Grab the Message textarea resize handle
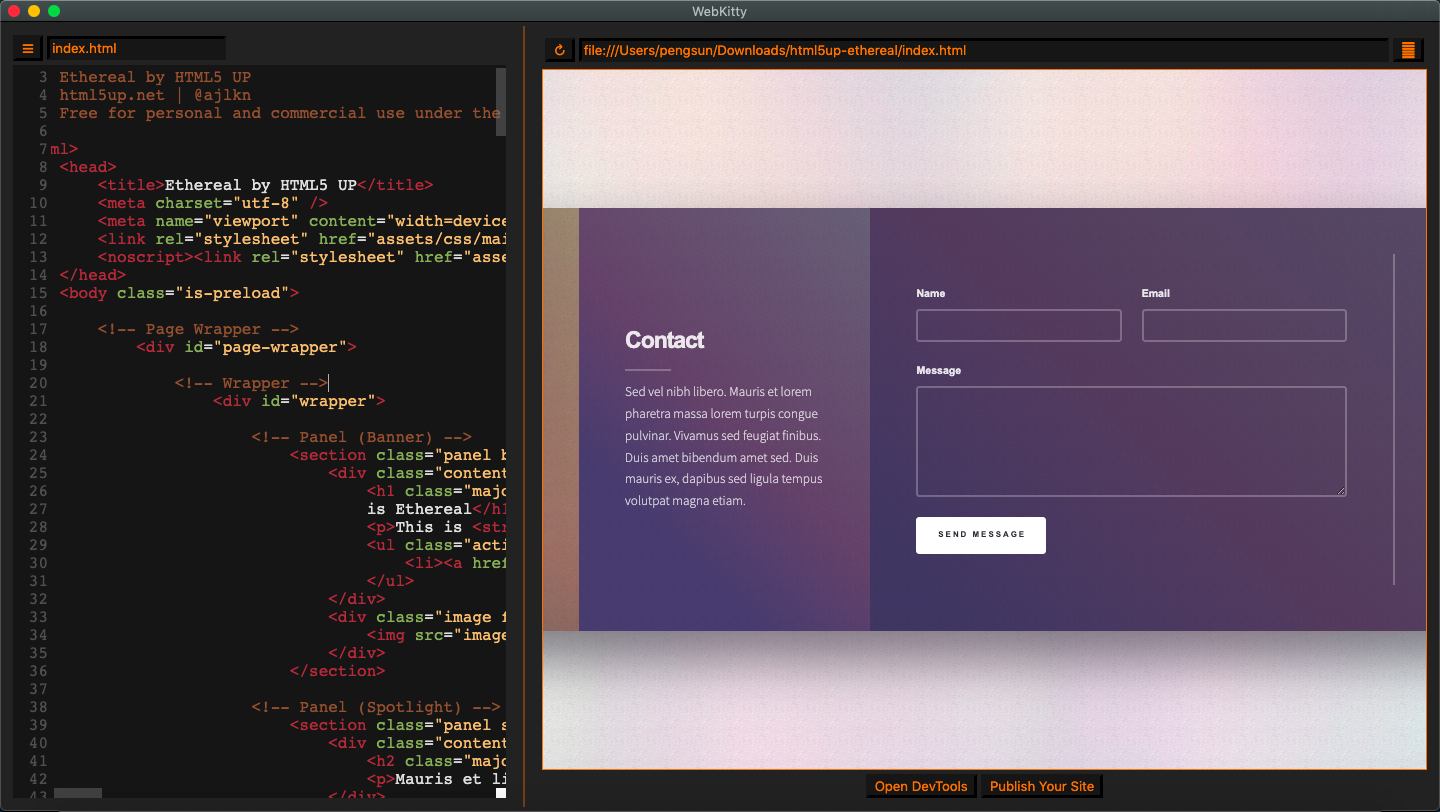The width and height of the screenshot is (1440, 812). 1341,491
